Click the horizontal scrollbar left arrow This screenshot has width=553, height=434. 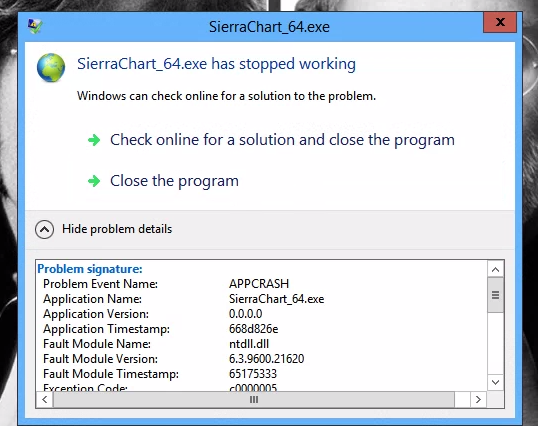tap(45, 400)
